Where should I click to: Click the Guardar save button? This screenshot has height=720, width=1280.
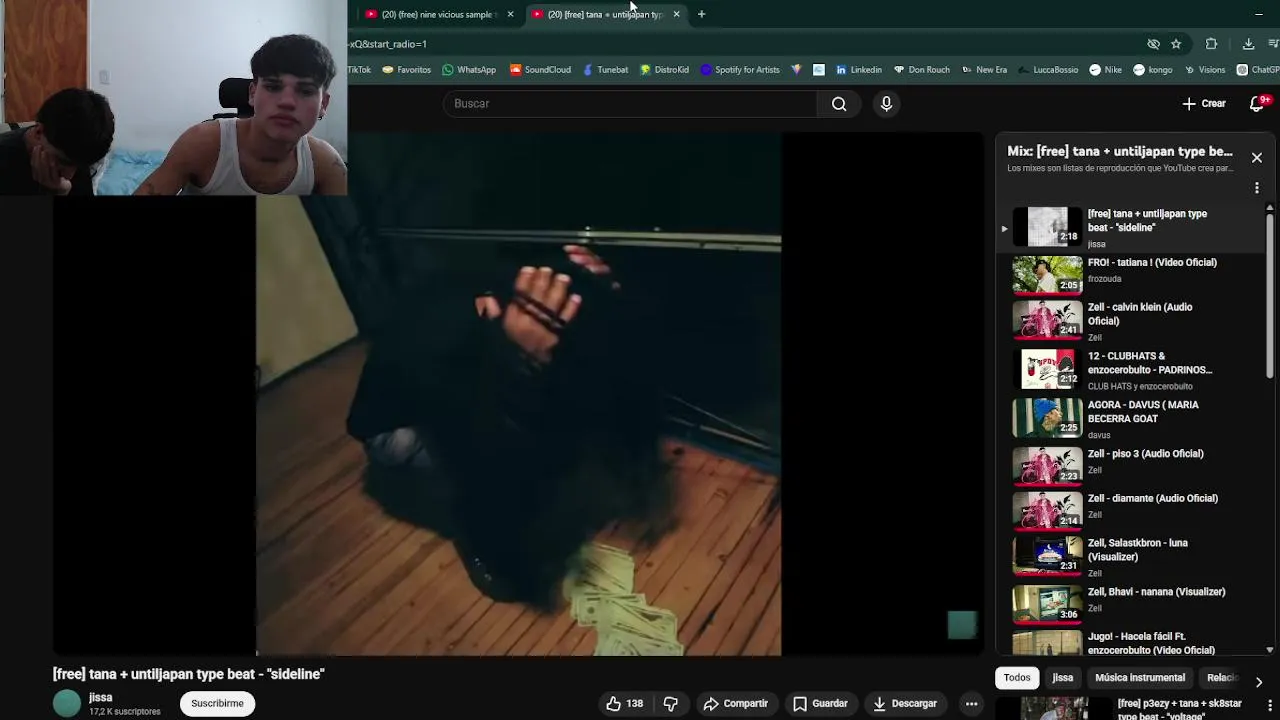click(820, 704)
